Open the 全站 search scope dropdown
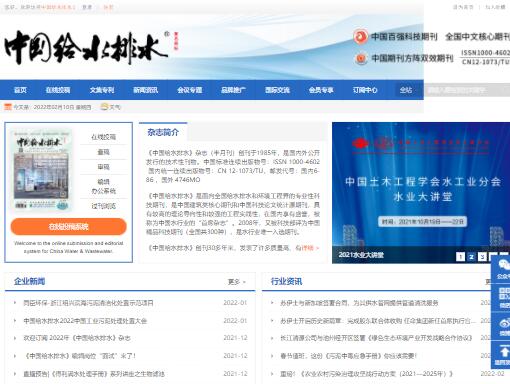 pyautogui.click(x=406, y=90)
